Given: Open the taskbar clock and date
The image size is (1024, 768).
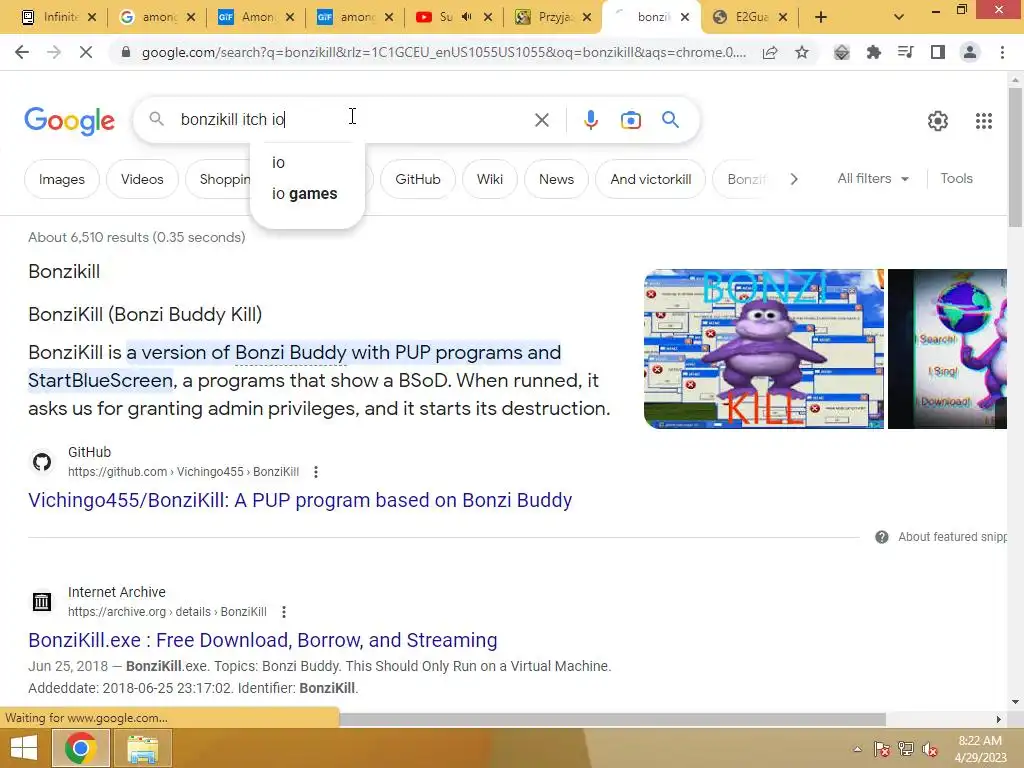Looking at the screenshot, I should [x=980, y=749].
